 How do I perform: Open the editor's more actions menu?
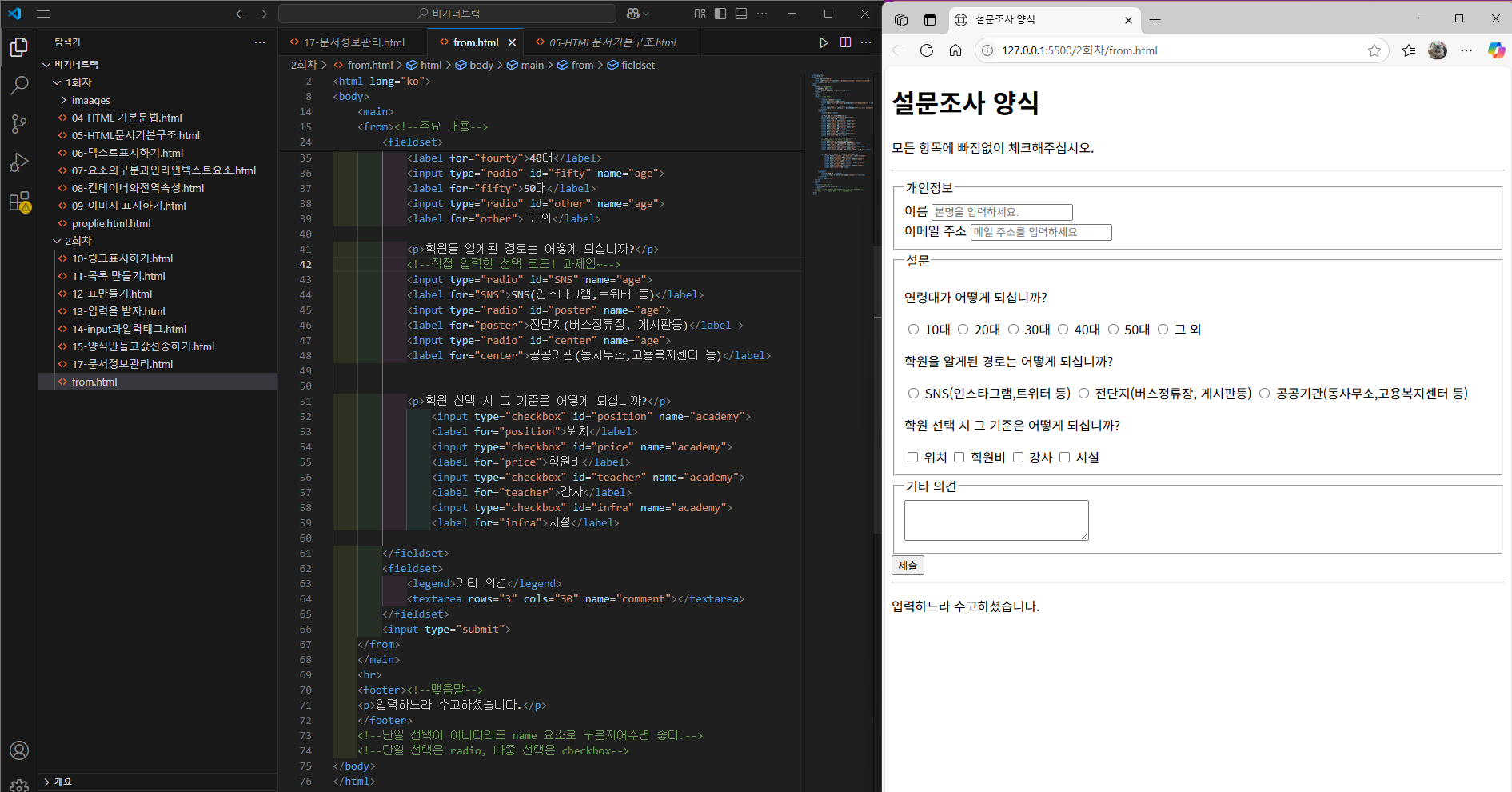coord(866,42)
